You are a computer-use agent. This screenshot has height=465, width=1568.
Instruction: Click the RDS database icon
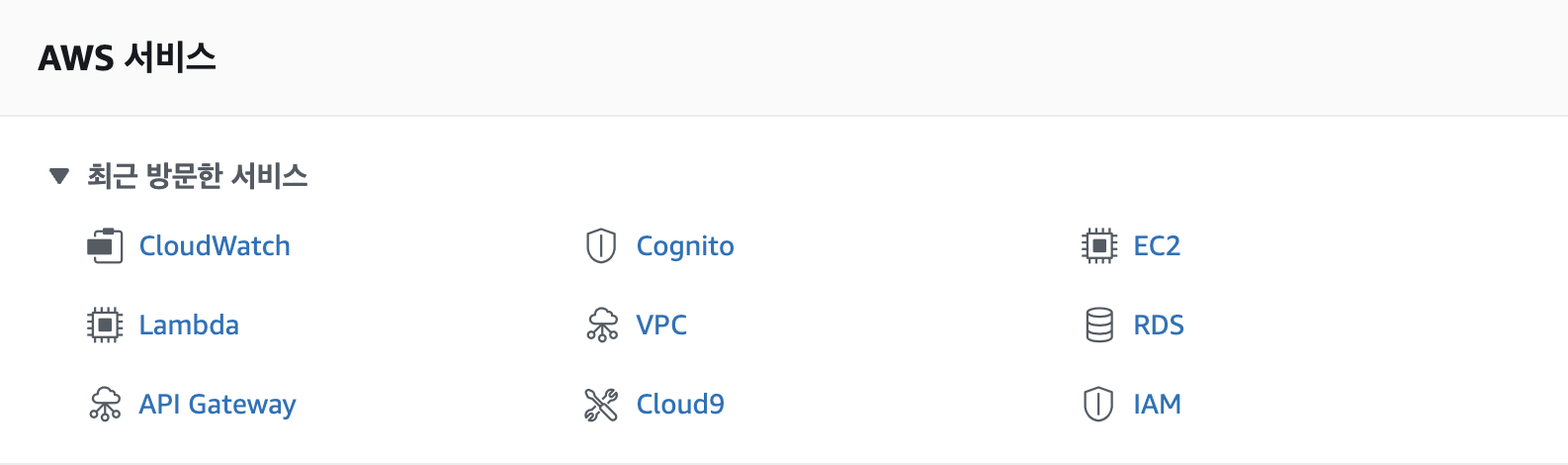point(1099,325)
